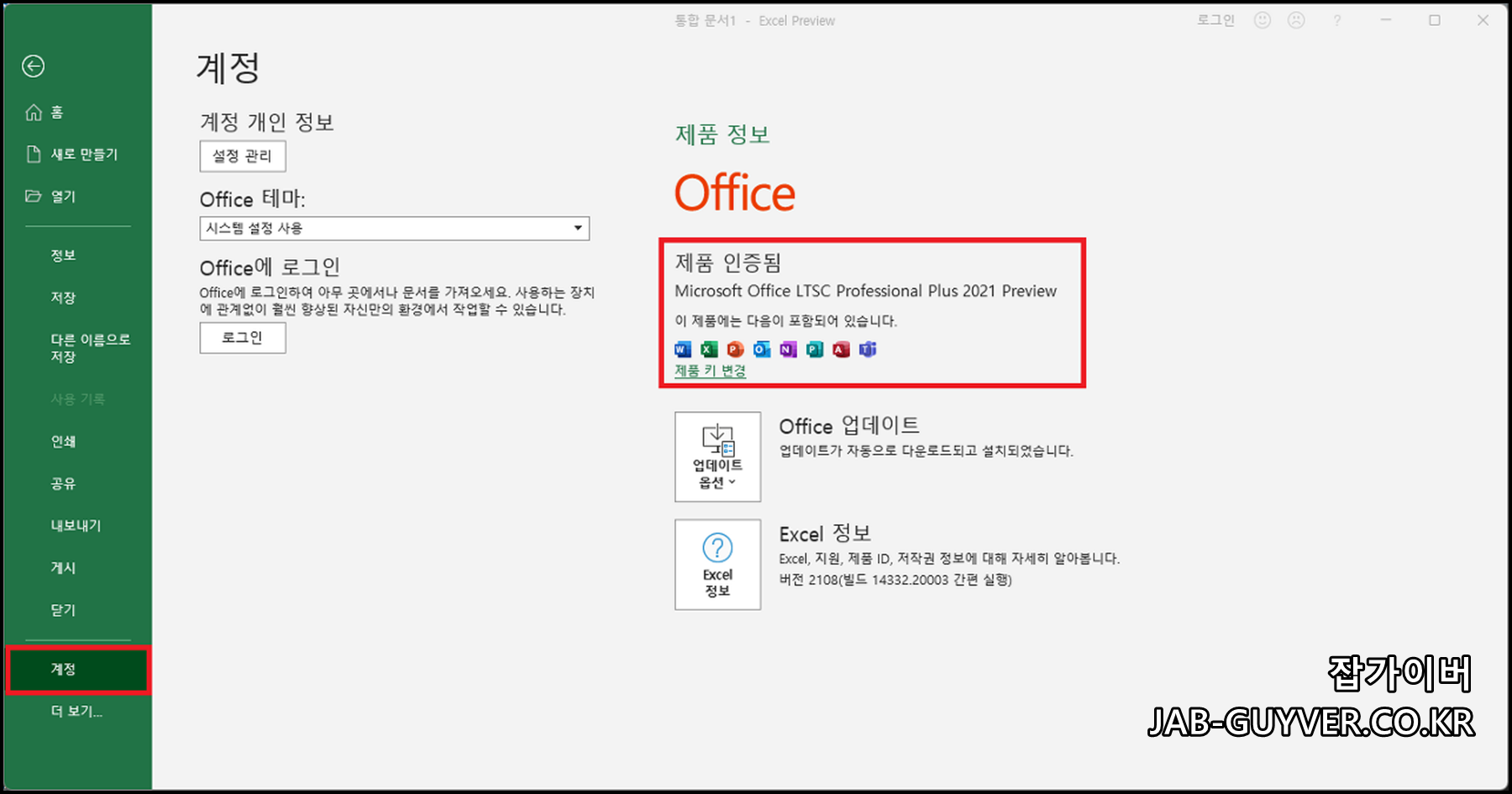The height and width of the screenshot is (794, 1512).
Task: Select the Publisher app icon
Action: click(x=813, y=350)
